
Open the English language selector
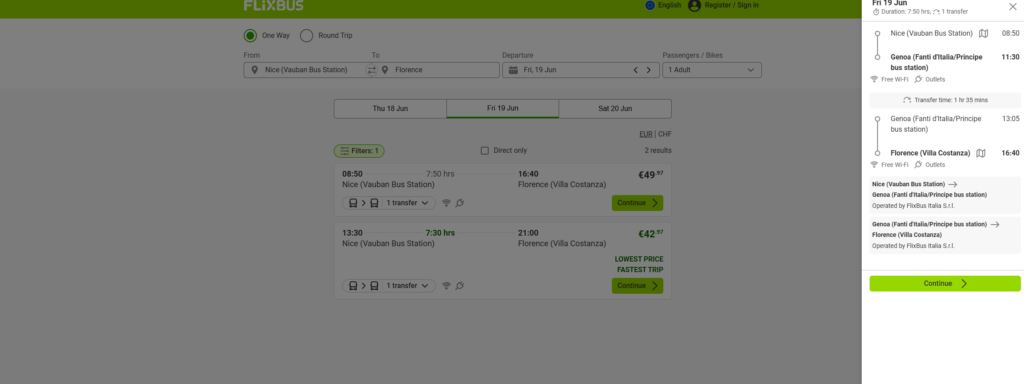coord(663,5)
